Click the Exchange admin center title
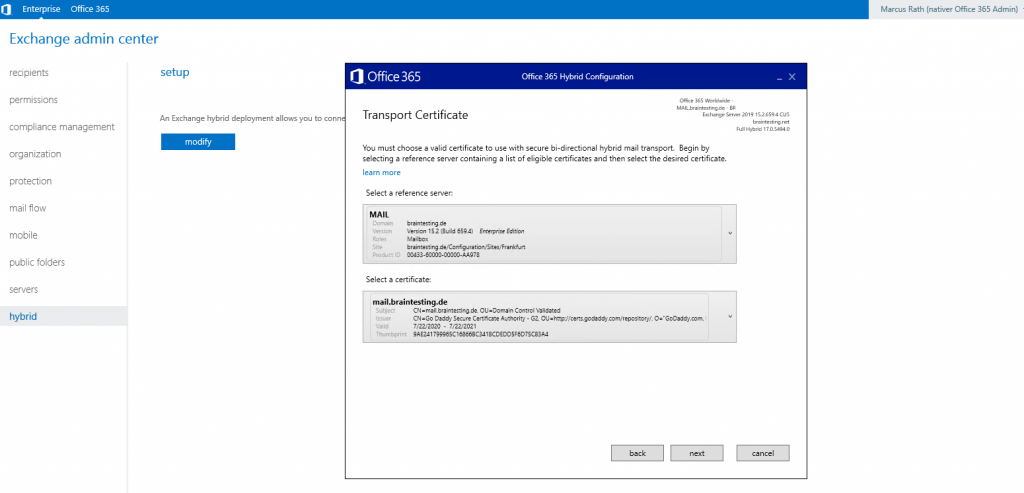 point(84,39)
